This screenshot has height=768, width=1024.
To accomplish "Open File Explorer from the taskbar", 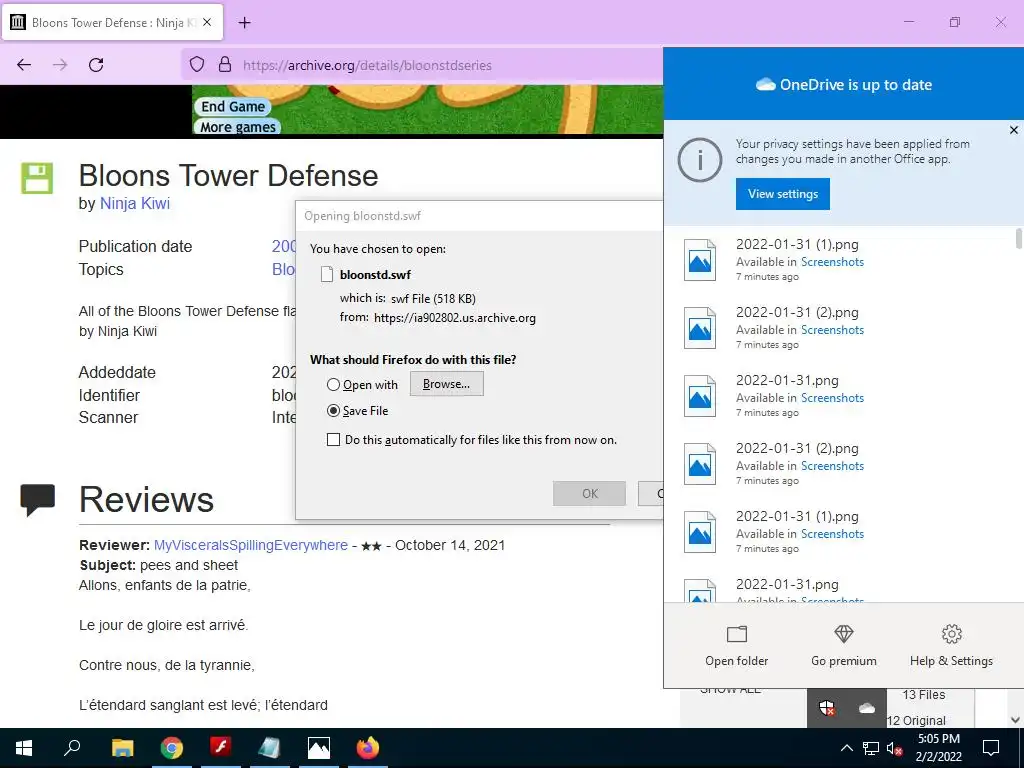I will click(x=122, y=748).
